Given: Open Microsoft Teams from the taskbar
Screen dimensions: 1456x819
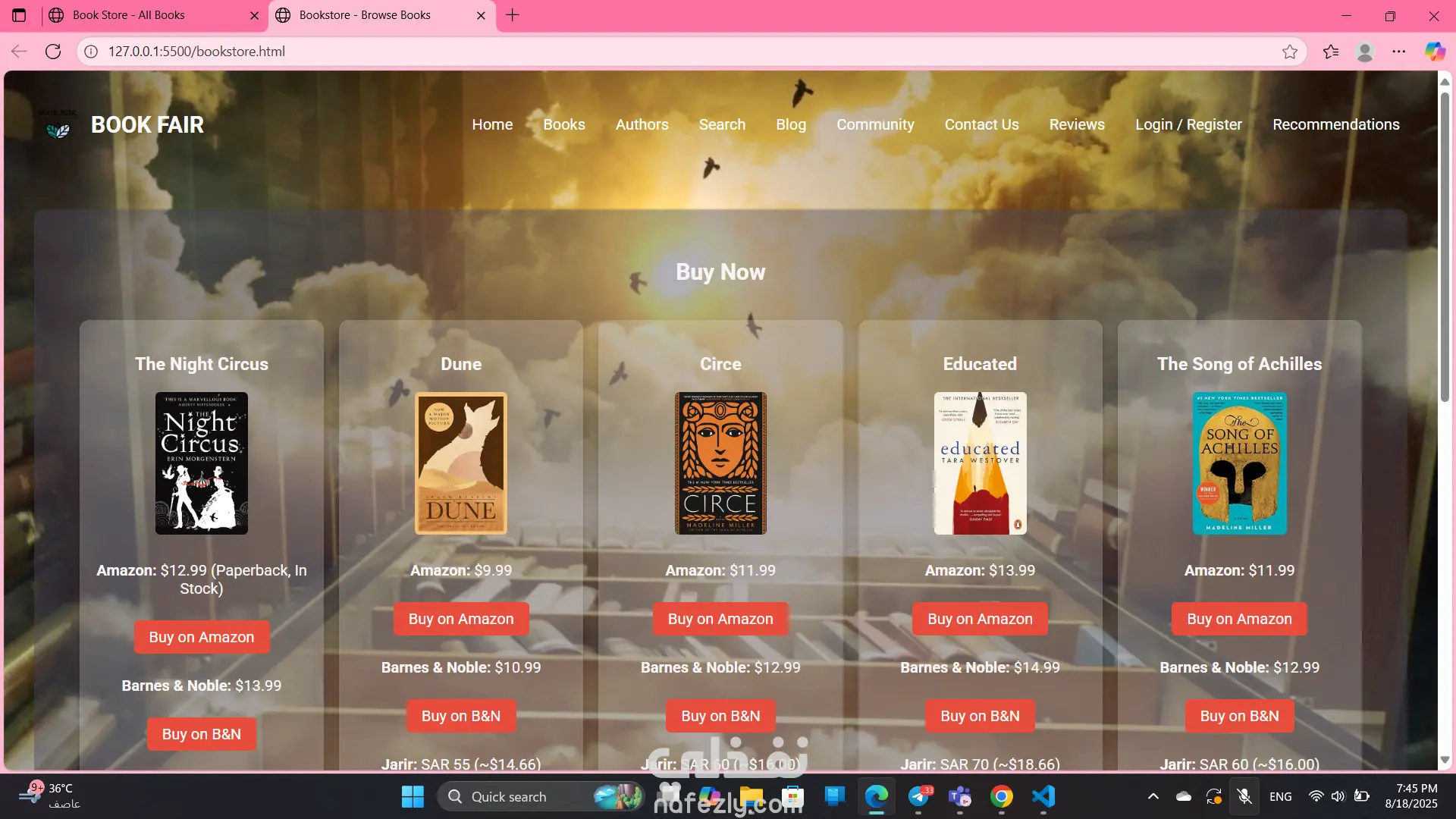Looking at the screenshot, I should (960, 796).
